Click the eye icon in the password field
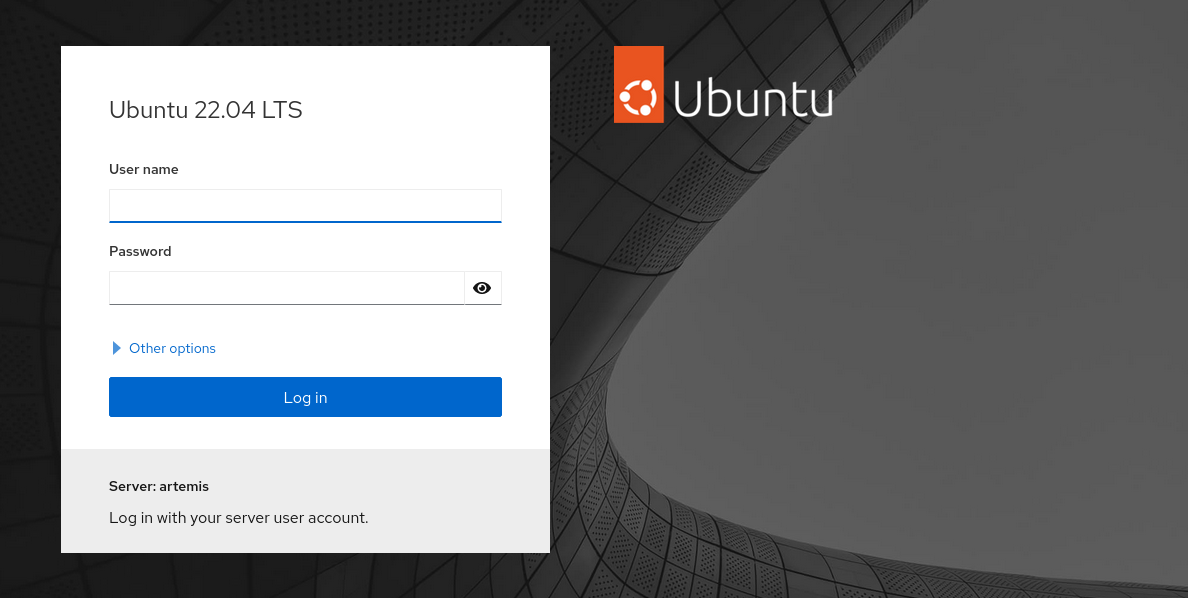1188x598 pixels. [482, 288]
